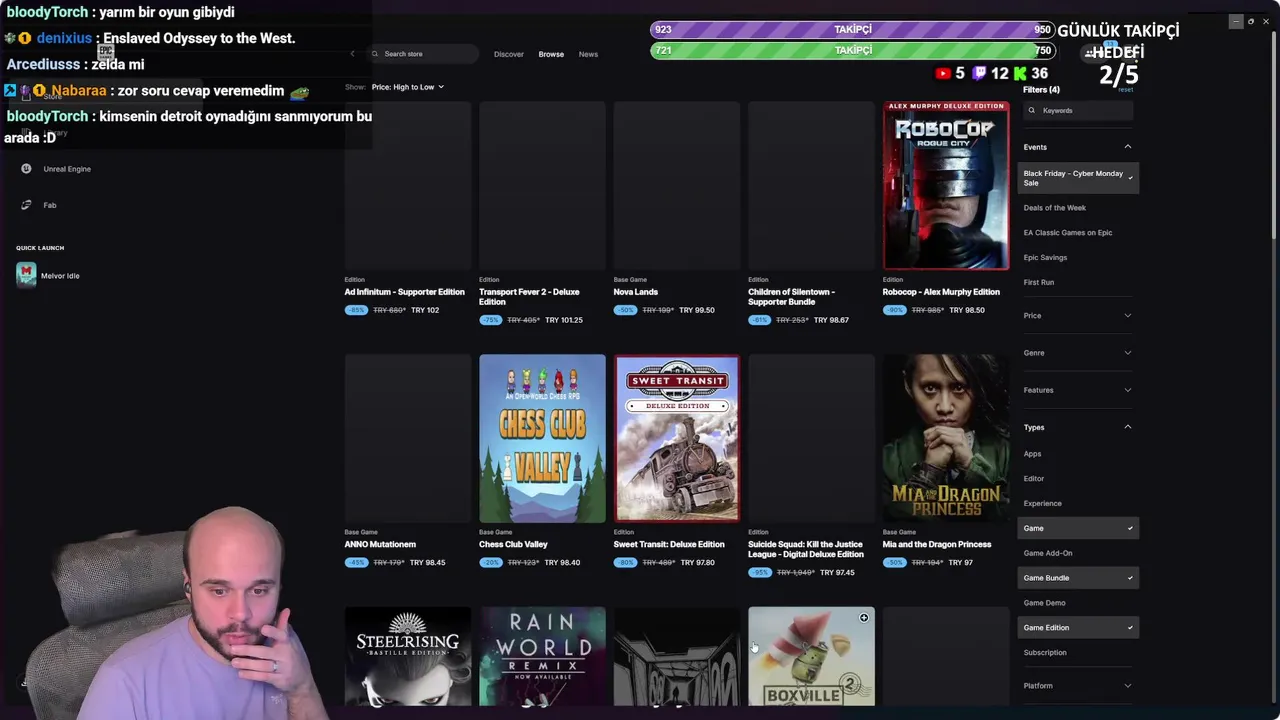
Task: Click the TRY 97.80 price text
Action: pos(697,563)
